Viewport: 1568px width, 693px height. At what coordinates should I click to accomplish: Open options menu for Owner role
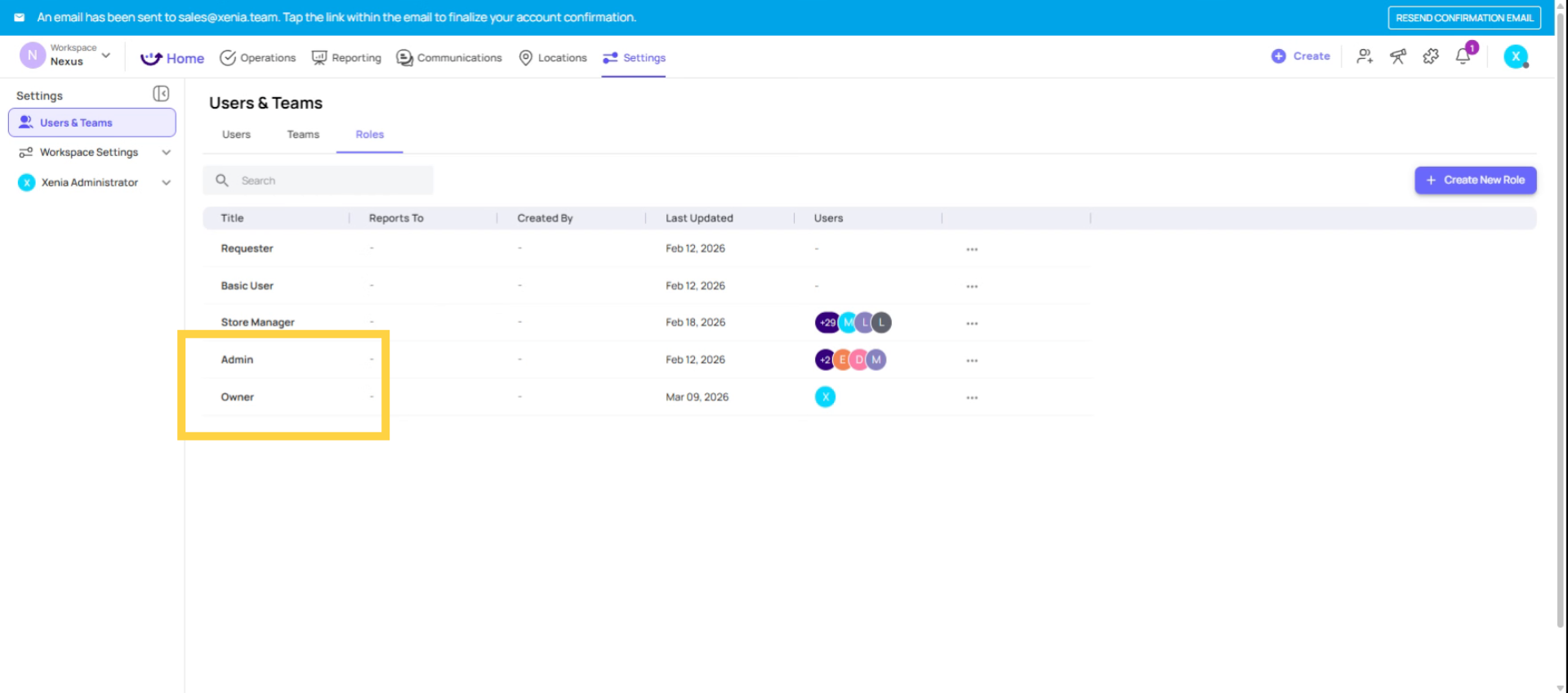972,398
